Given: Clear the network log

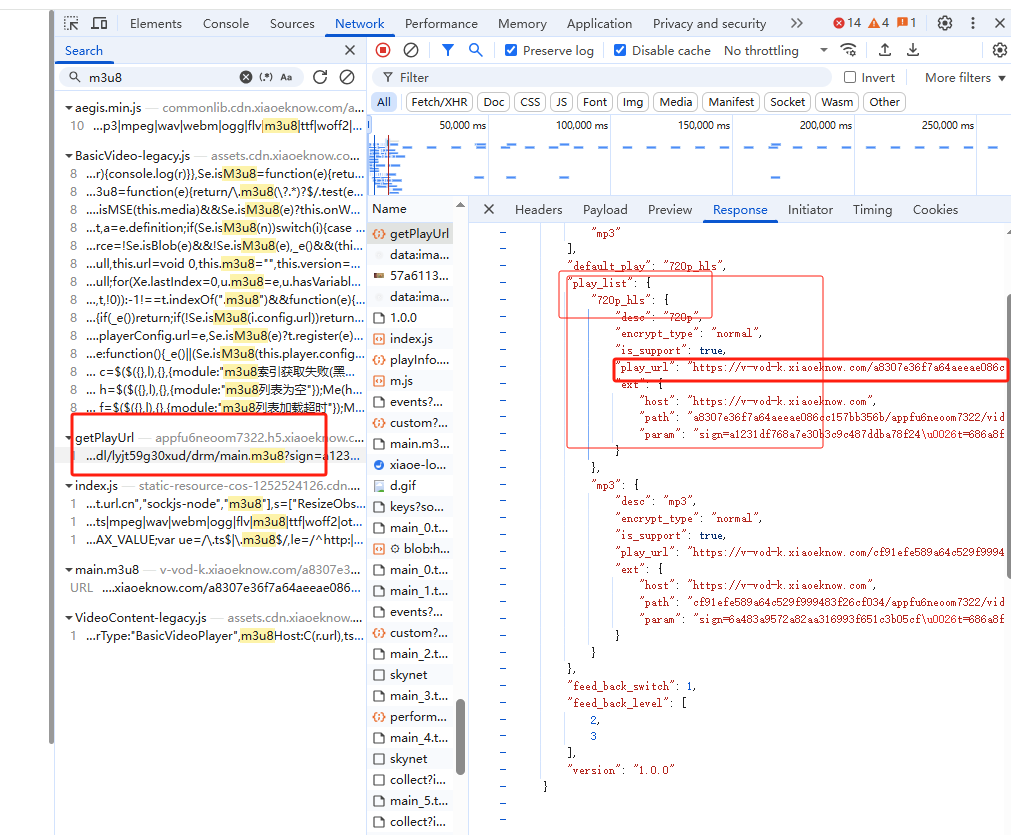Looking at the screenshot, I should [x=411, y=50].
